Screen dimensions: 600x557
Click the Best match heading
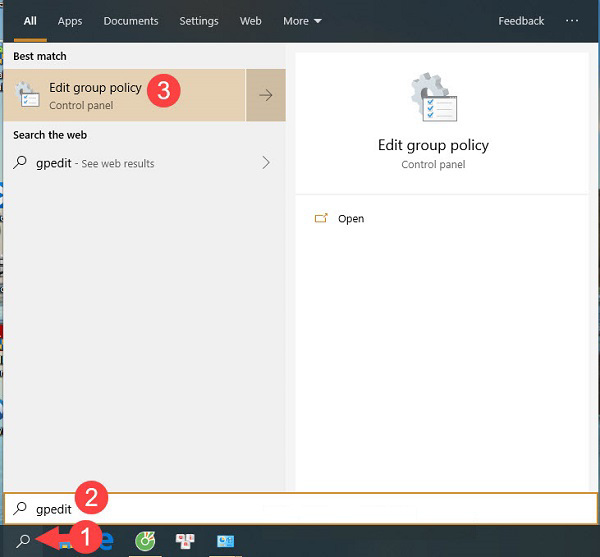[40, 56]
